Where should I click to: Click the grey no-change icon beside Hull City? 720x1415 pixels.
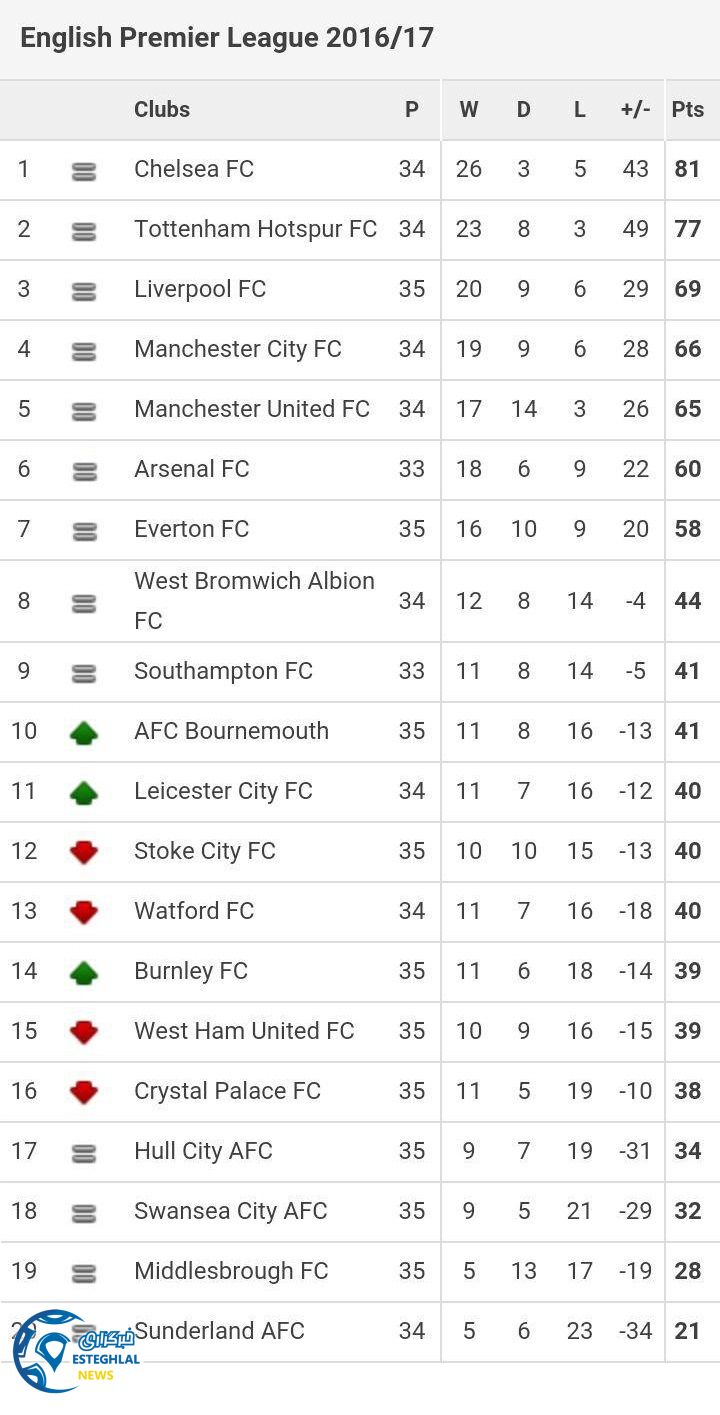pos(84,1153)
